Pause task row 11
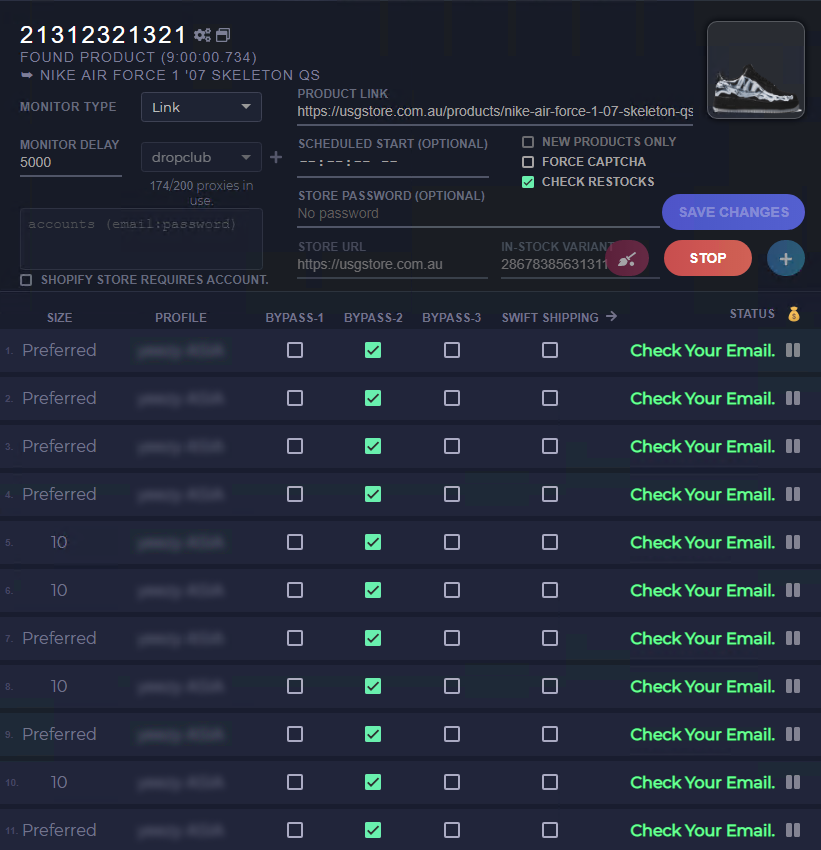 (793, 830)
